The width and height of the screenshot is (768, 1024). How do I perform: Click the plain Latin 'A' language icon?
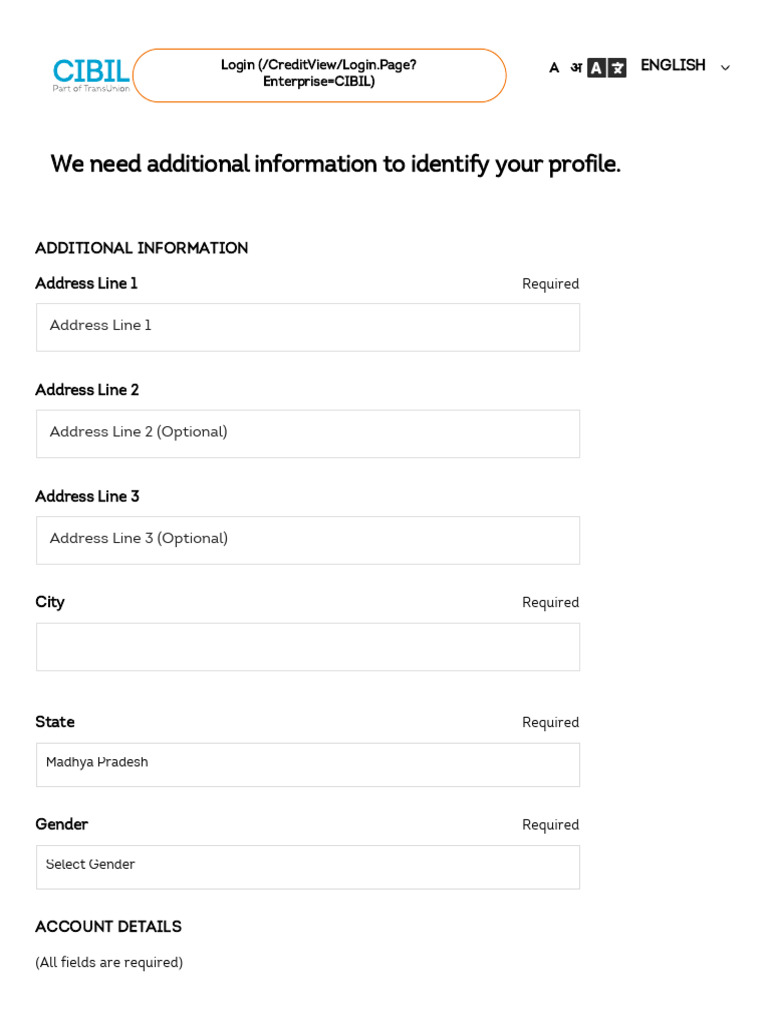pos(554,68)
